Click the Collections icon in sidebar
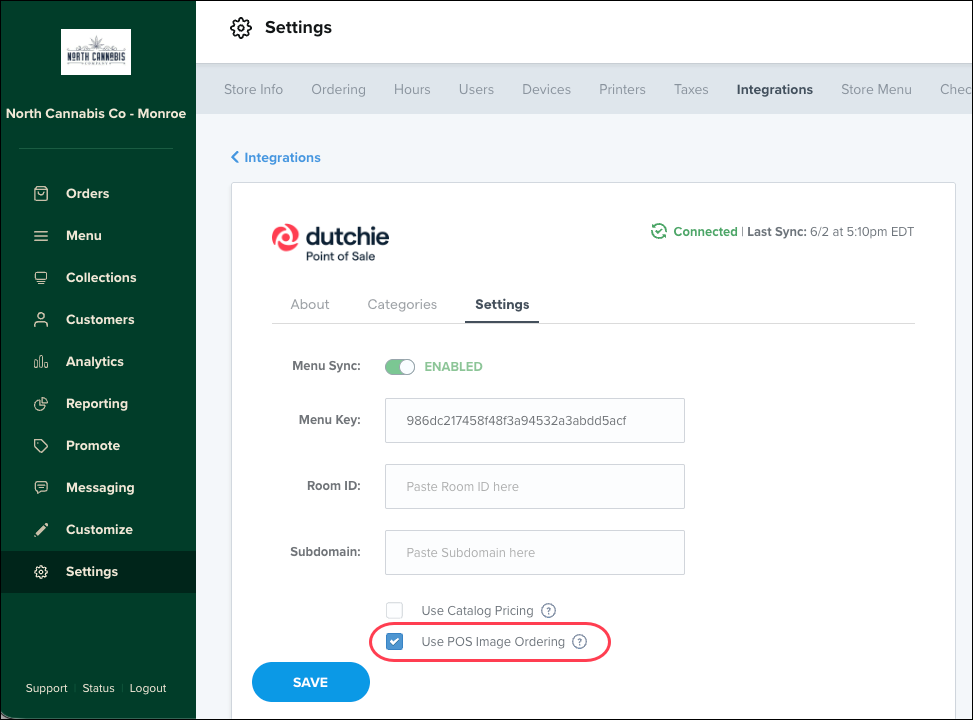Viewport: 973px width, 720px height. pyautogui.click(x=41, y=277)
